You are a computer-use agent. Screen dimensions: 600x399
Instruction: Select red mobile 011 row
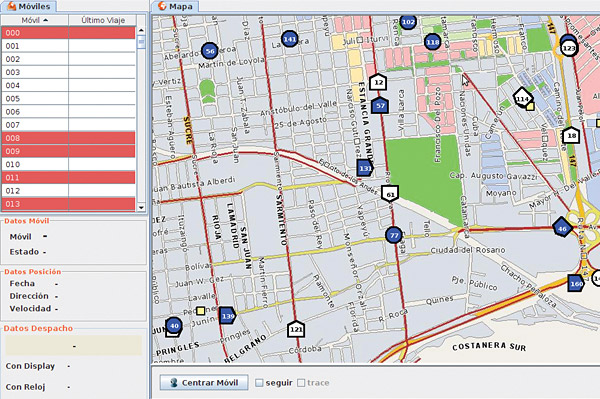click(x=68, y=178)
